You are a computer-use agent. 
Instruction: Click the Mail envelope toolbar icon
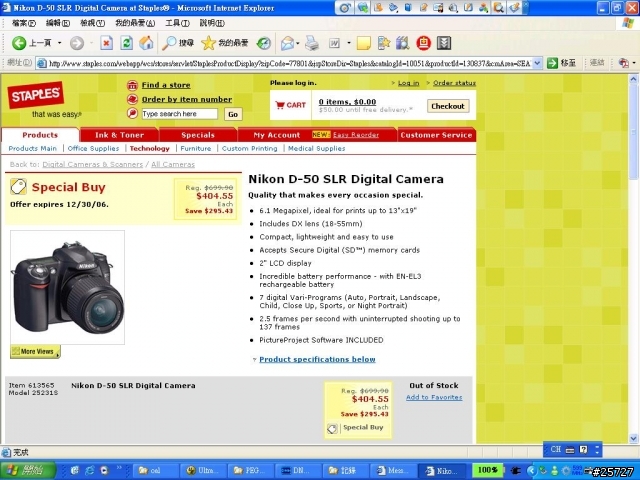(287, 43)
